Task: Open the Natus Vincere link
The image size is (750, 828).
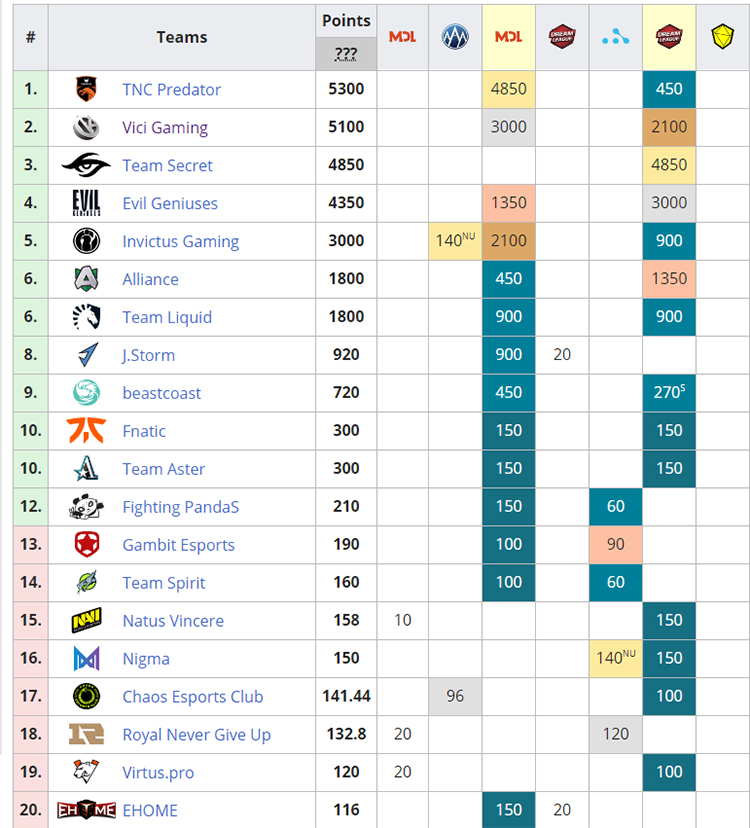Action: (x=173, y=620)
